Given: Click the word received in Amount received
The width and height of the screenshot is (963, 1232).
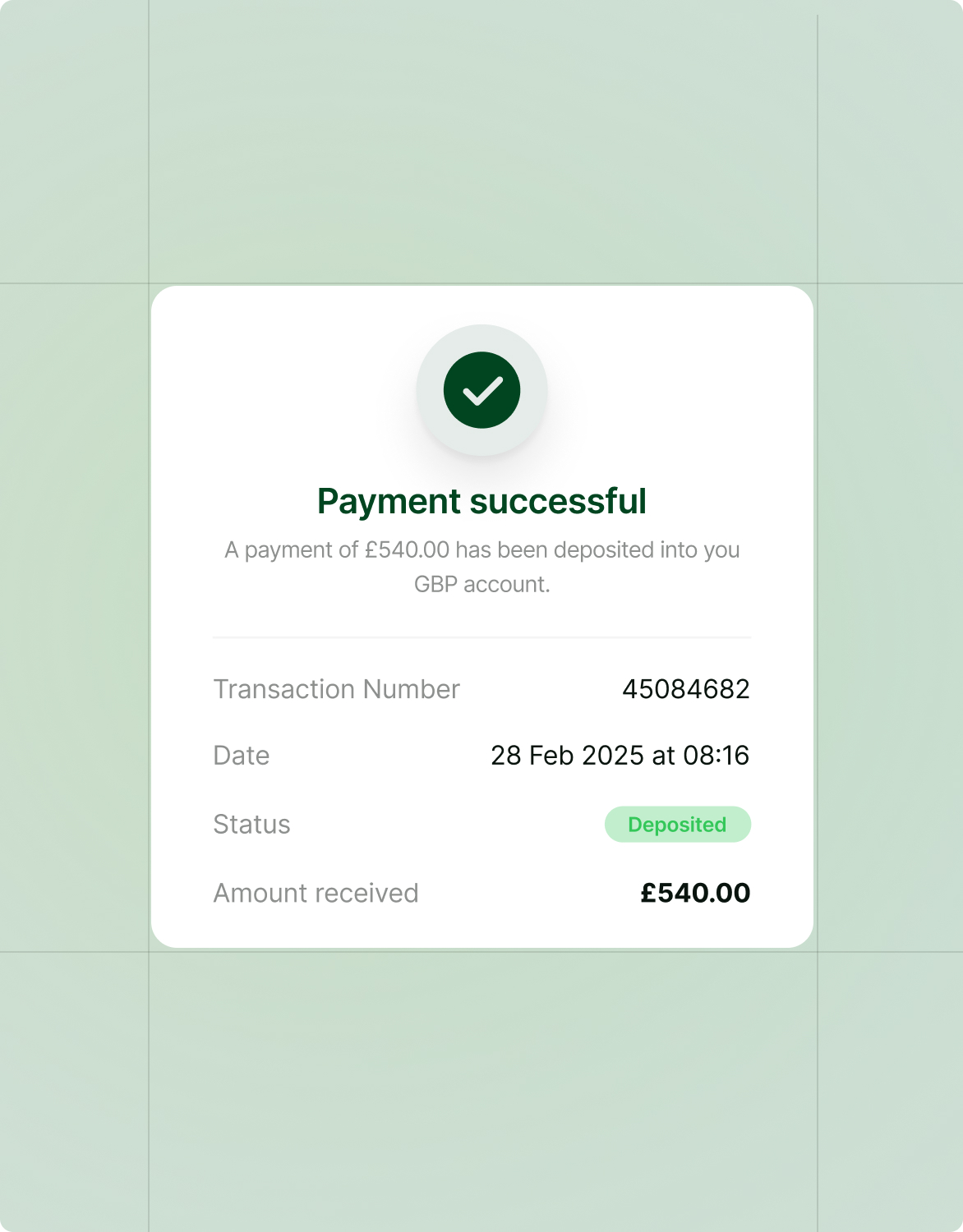Looking at the screenshot, I should [367, 893].
